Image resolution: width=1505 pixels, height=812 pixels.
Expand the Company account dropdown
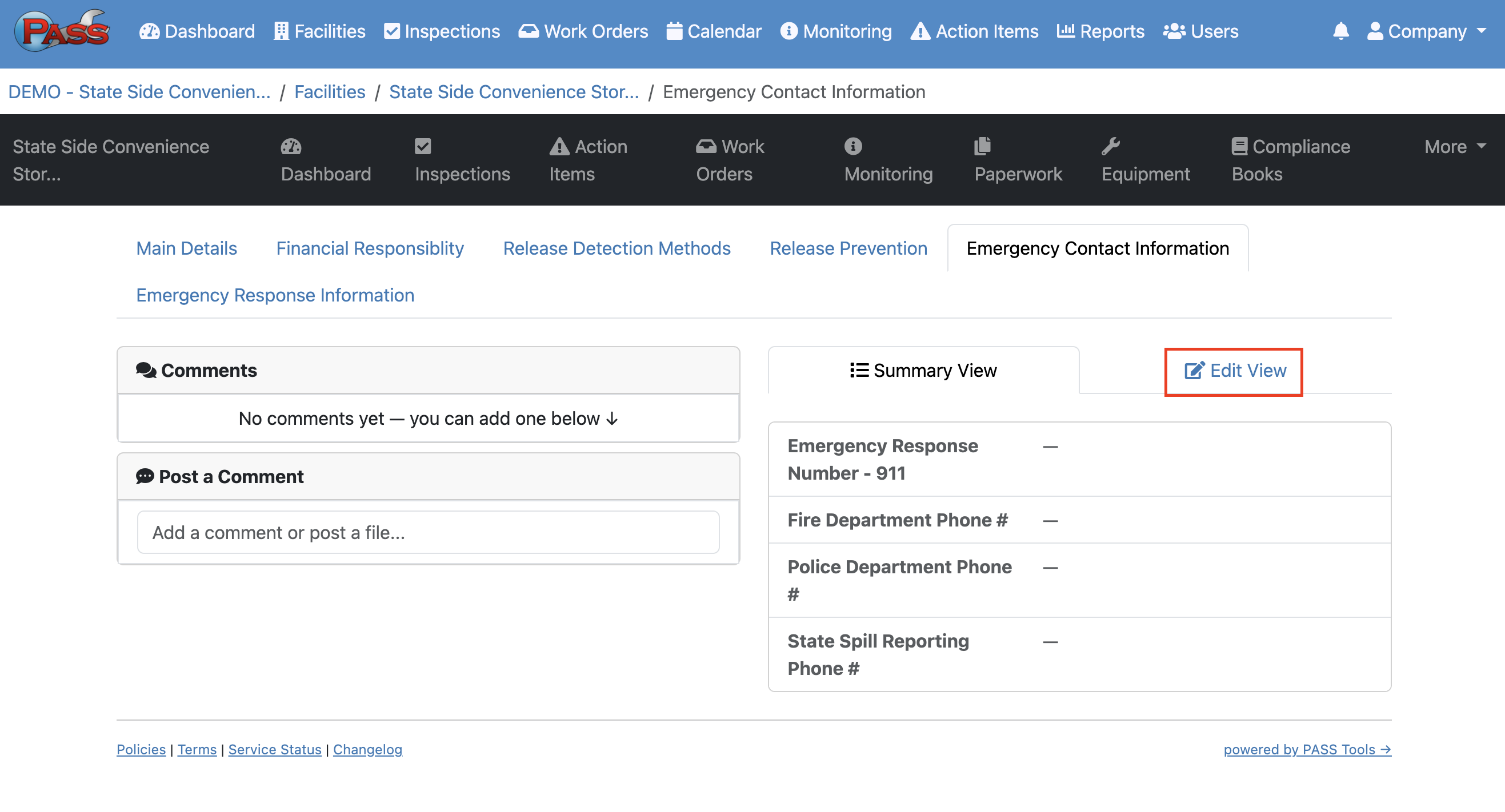pos(1426,31)
